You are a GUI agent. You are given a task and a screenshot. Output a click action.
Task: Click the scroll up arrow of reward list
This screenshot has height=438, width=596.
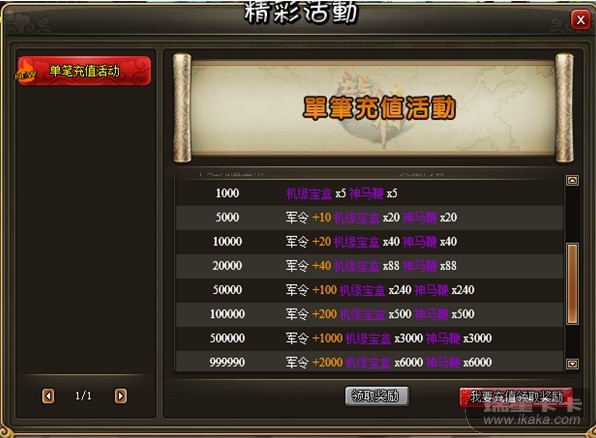(x=572, y=180)
